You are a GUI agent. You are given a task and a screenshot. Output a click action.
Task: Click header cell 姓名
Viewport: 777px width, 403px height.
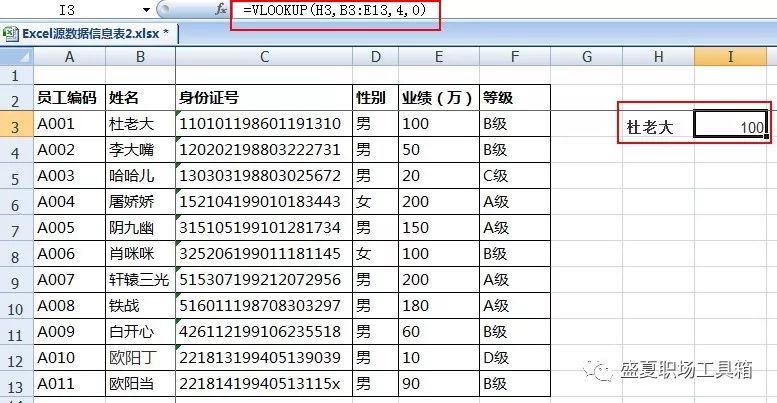140,98
